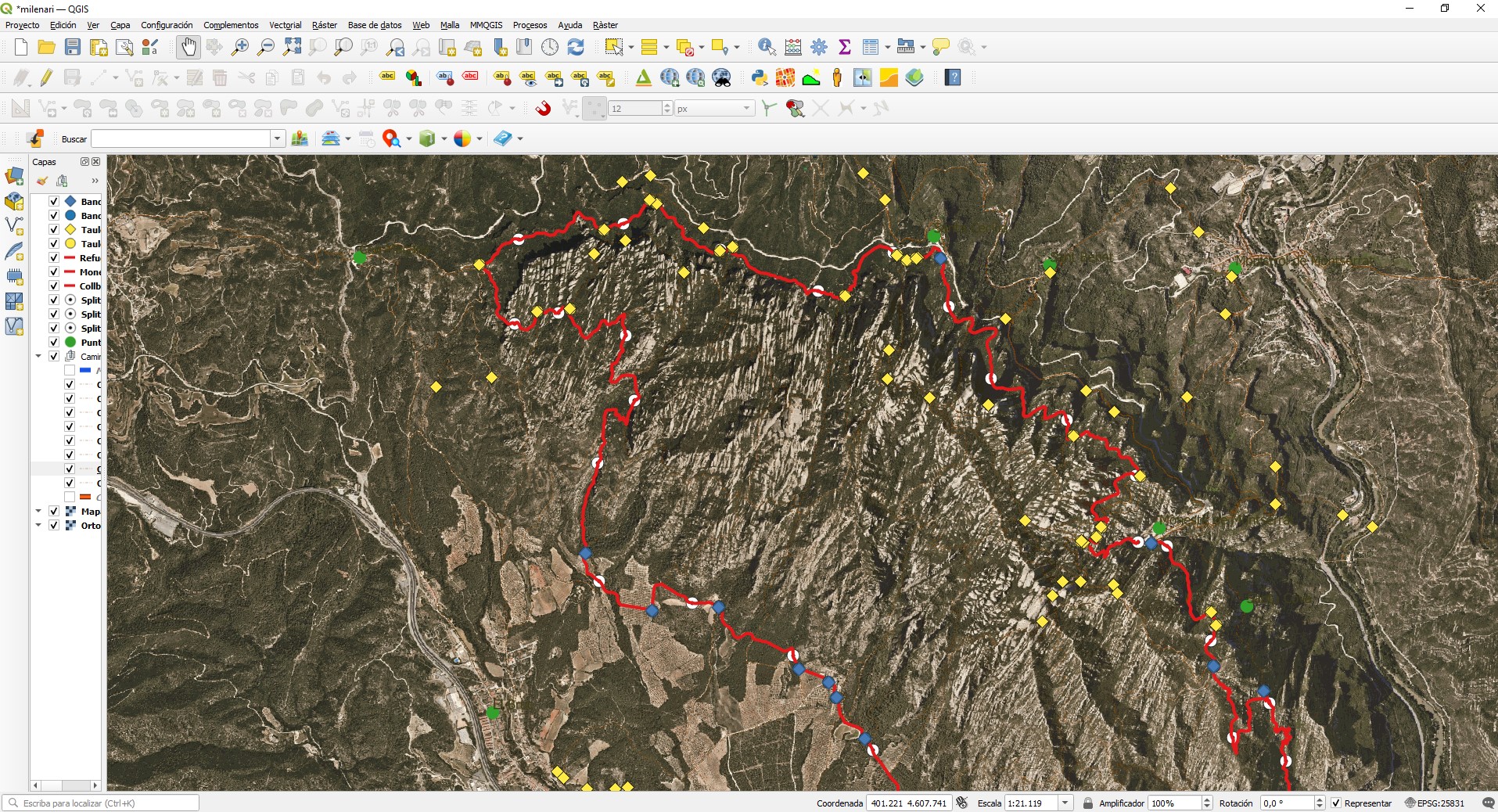The height and width of the screenshot is (812, 1498).
Task: Float the Capas panel
Action: (x=85, y=162)
